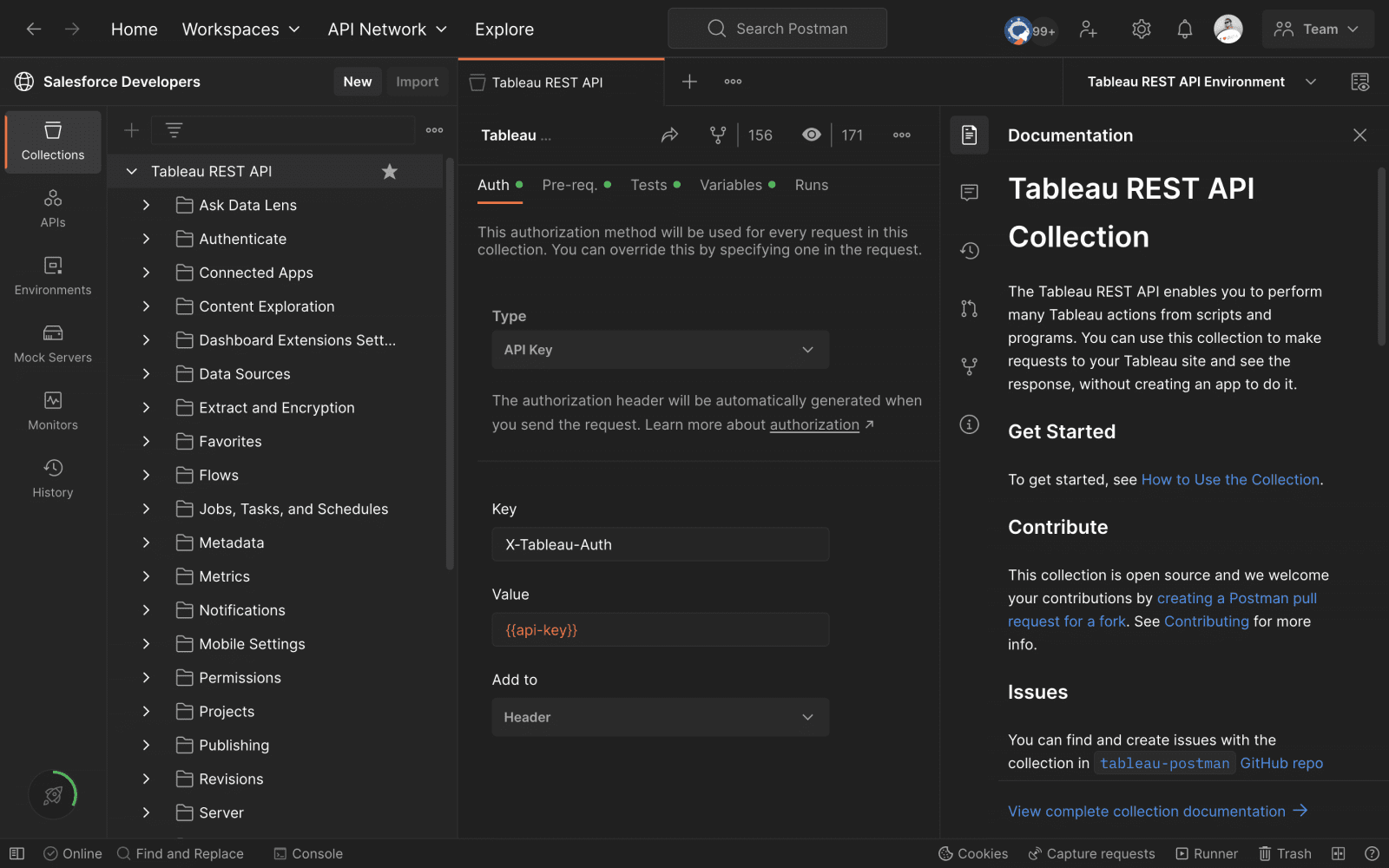Go forward with the right arrow
1389x868 pixels.
tap(73, 29)
